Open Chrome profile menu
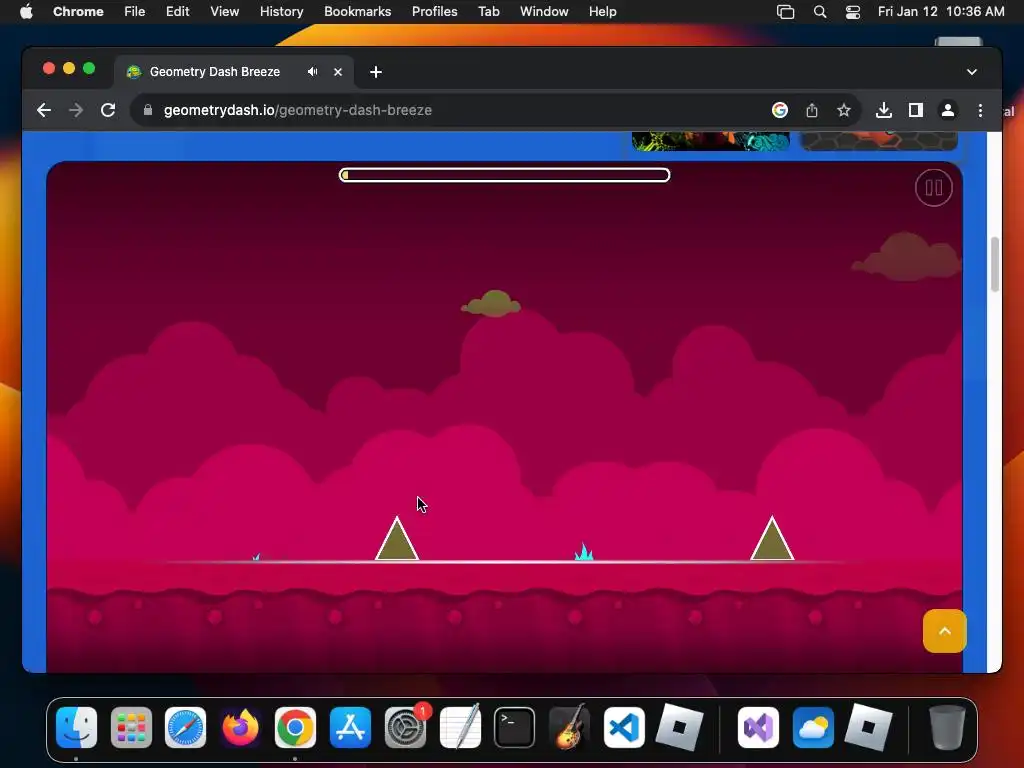 (x=948, y=110)
